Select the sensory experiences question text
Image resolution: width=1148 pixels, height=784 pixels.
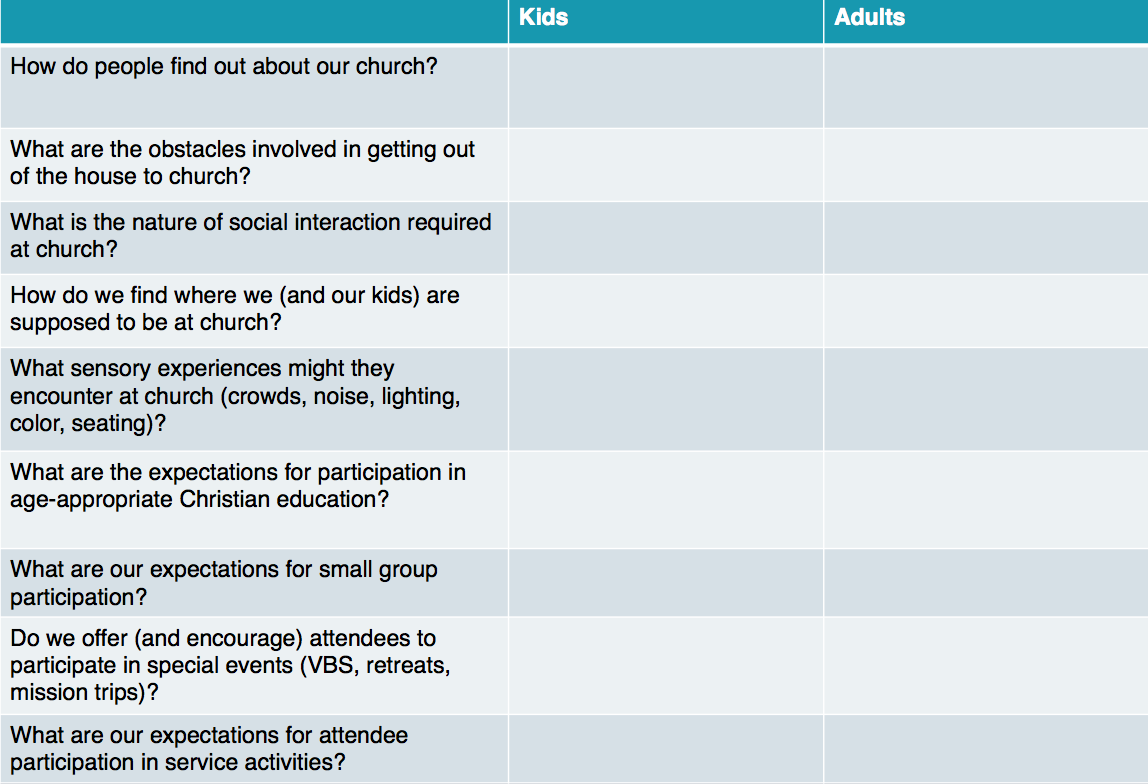[235, 396]
